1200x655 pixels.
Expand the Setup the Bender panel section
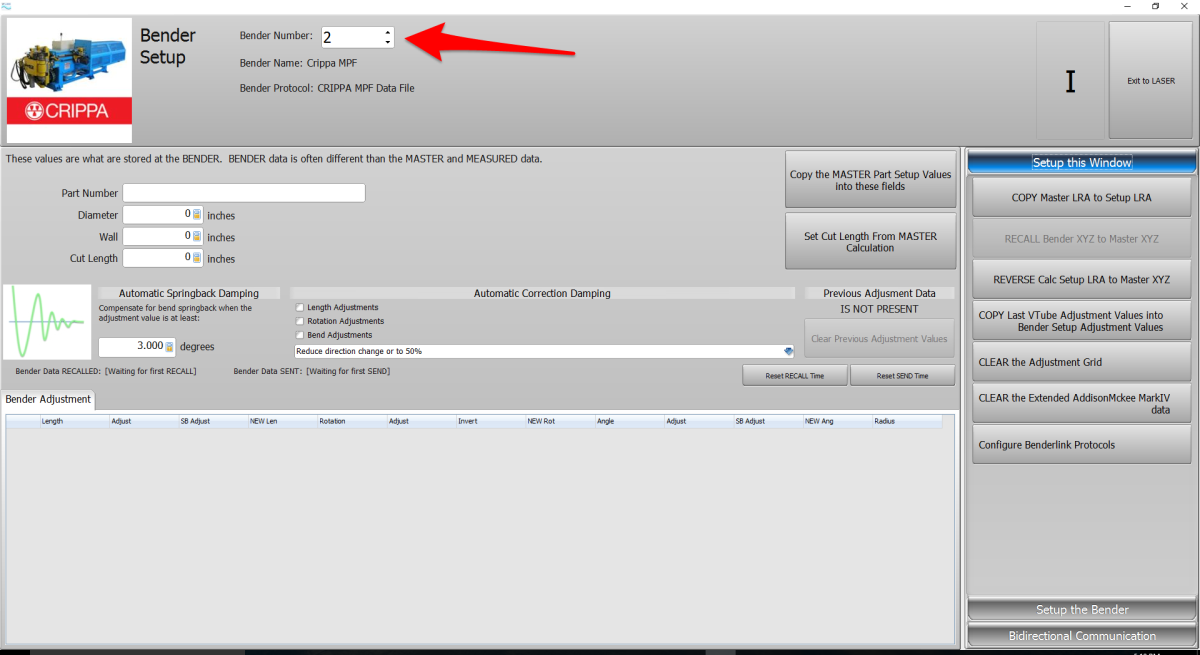click(1082, 610)
